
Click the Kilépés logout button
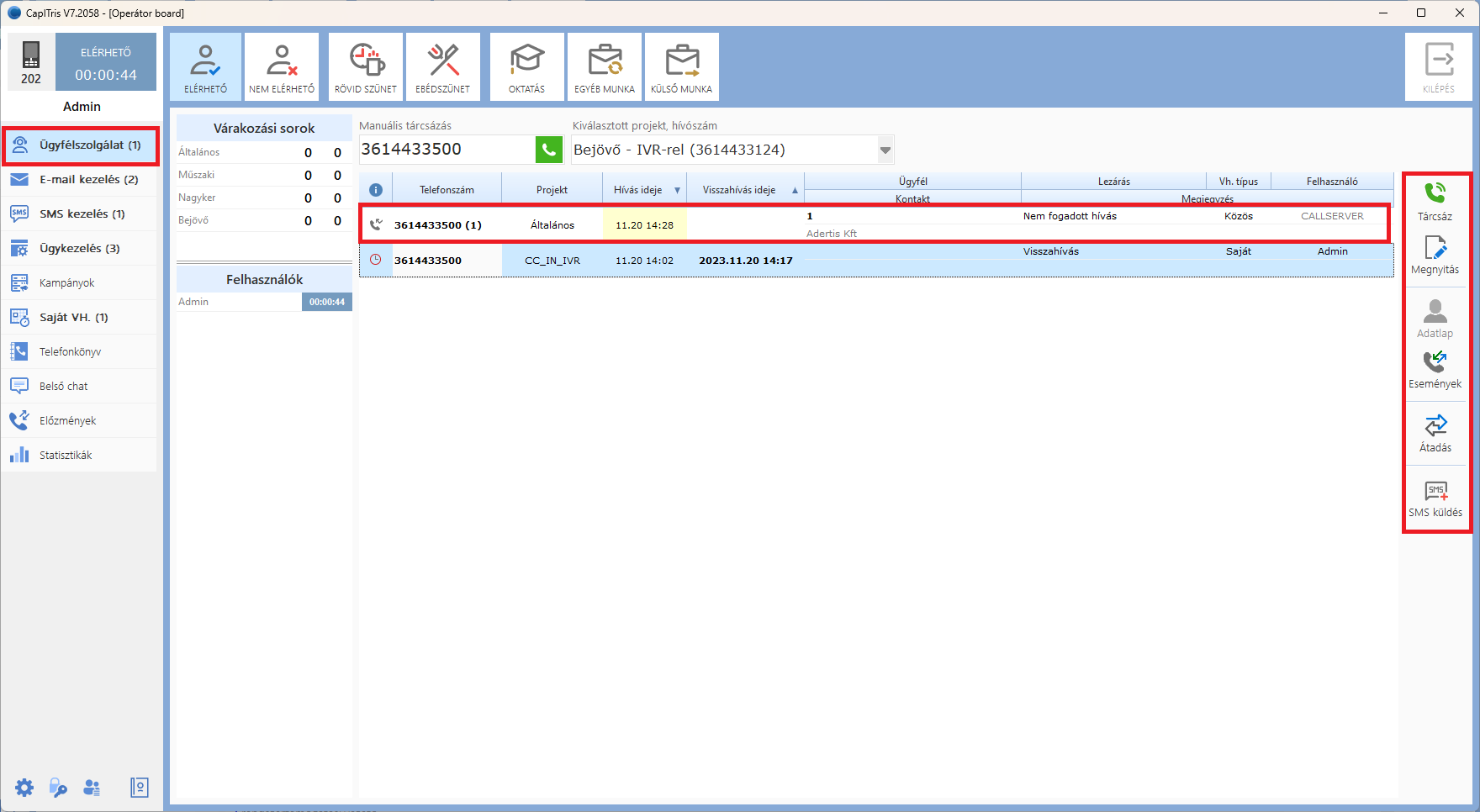pos(1438,67)
